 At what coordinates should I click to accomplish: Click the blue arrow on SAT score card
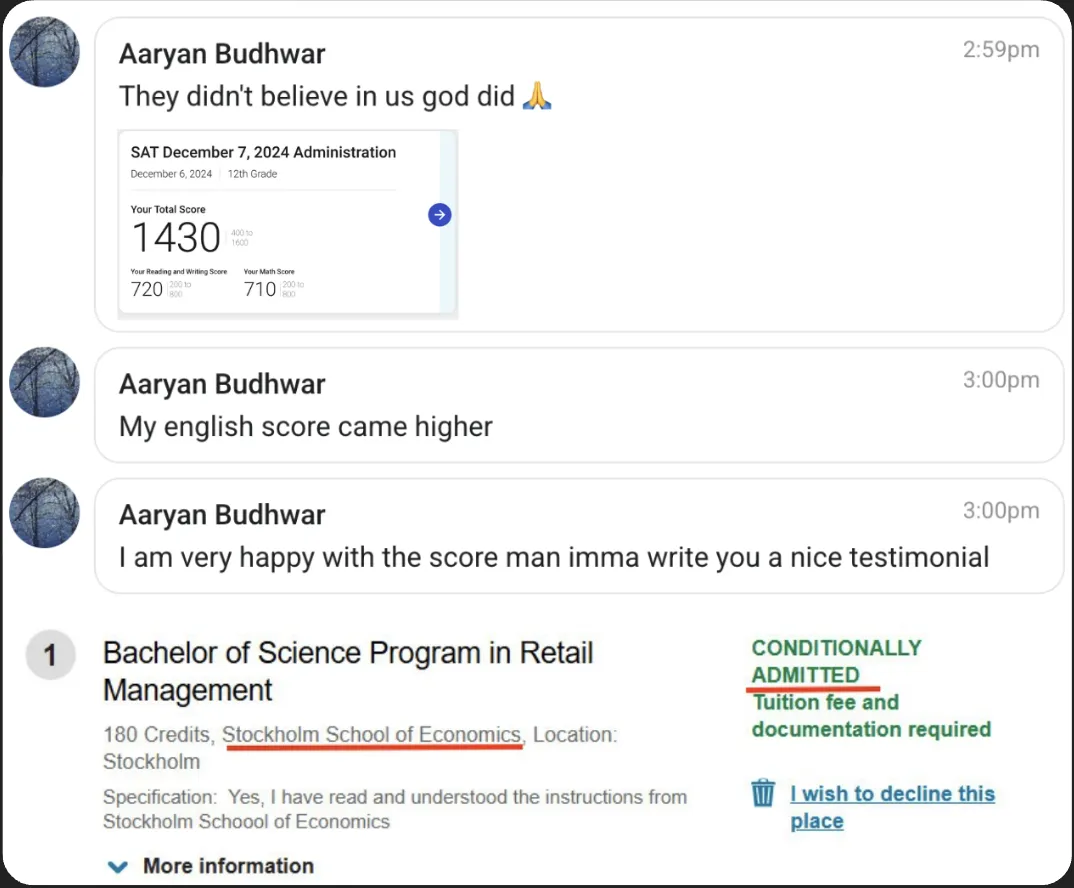[440, 215]
